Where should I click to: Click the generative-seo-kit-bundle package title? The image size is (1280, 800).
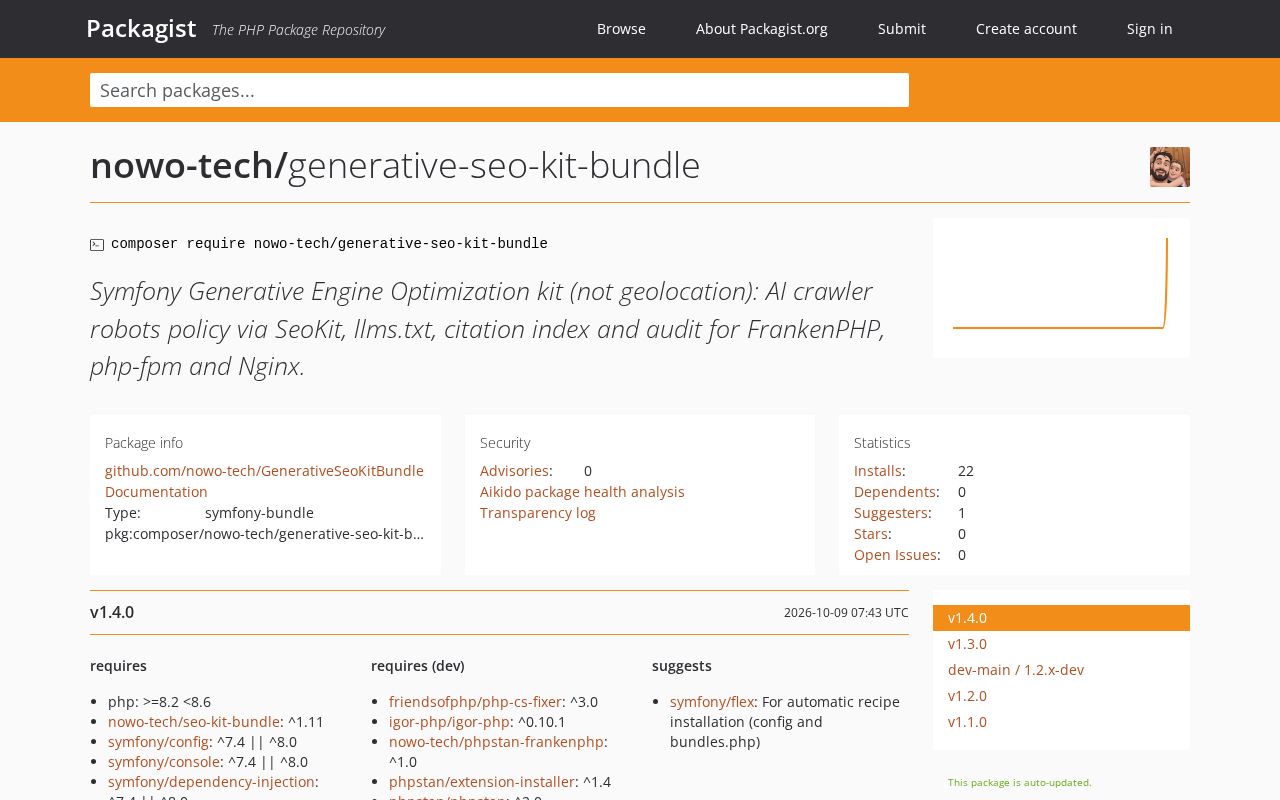(494, 165)
